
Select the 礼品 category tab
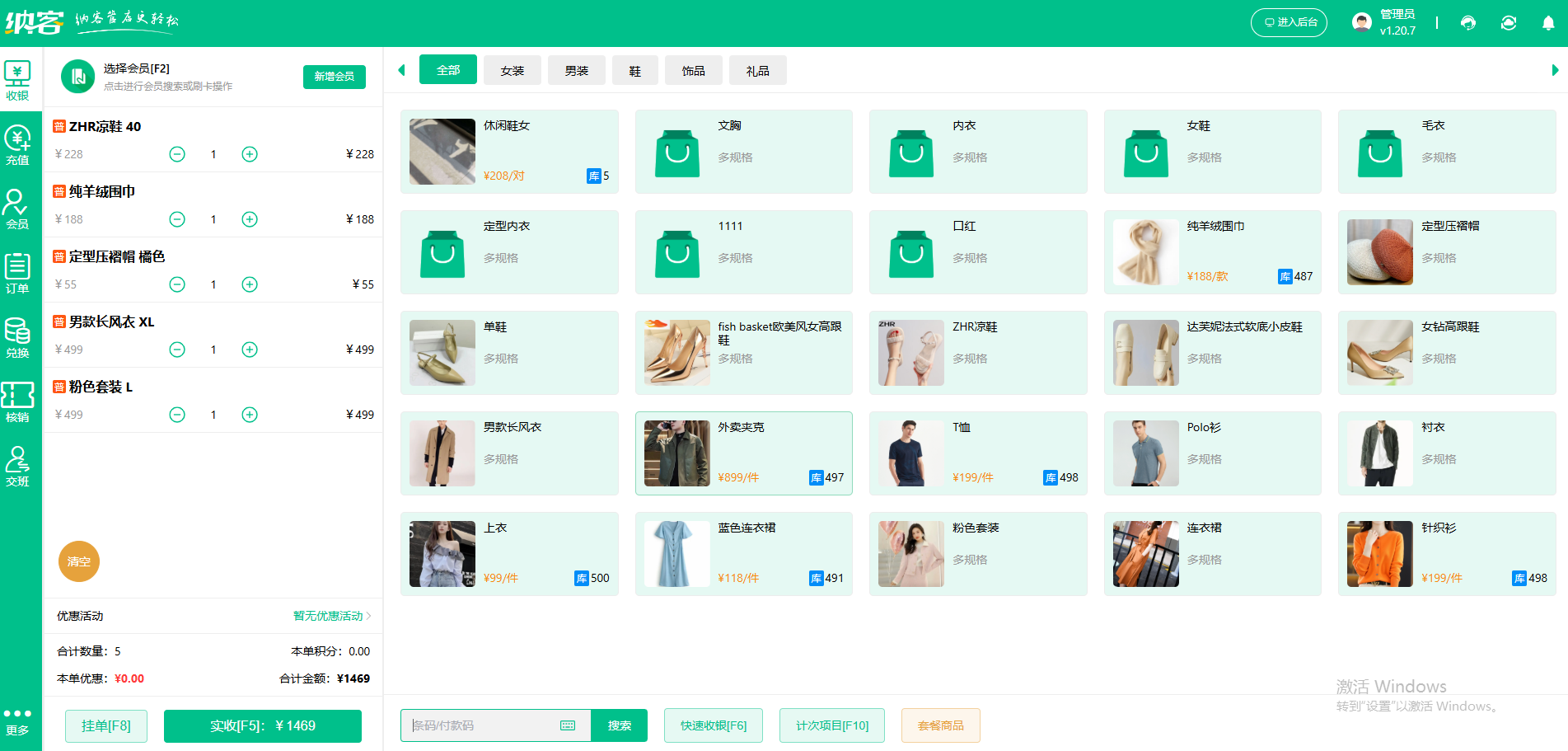tap(757, 70)
